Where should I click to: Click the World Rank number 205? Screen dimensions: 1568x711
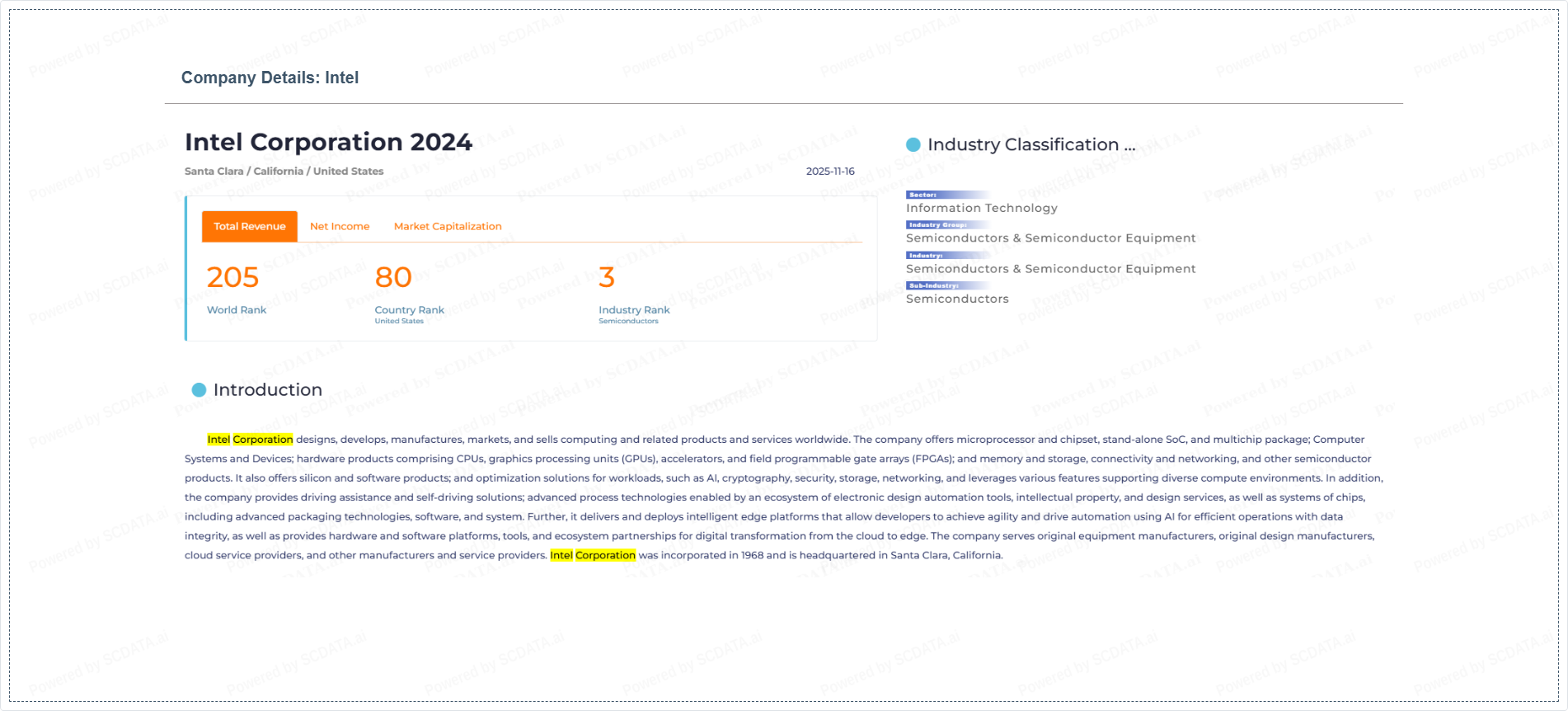click(x=232, y=278)
